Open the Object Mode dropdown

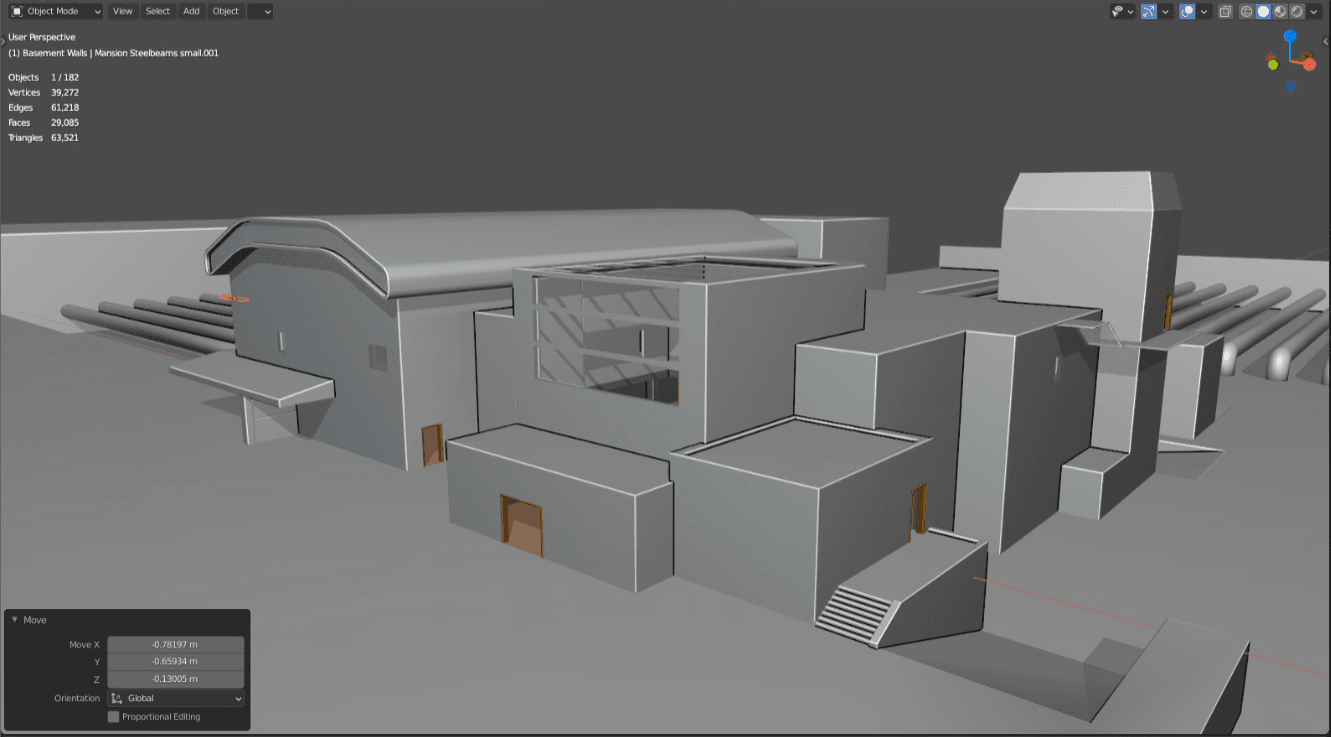(x=55, y=11)
